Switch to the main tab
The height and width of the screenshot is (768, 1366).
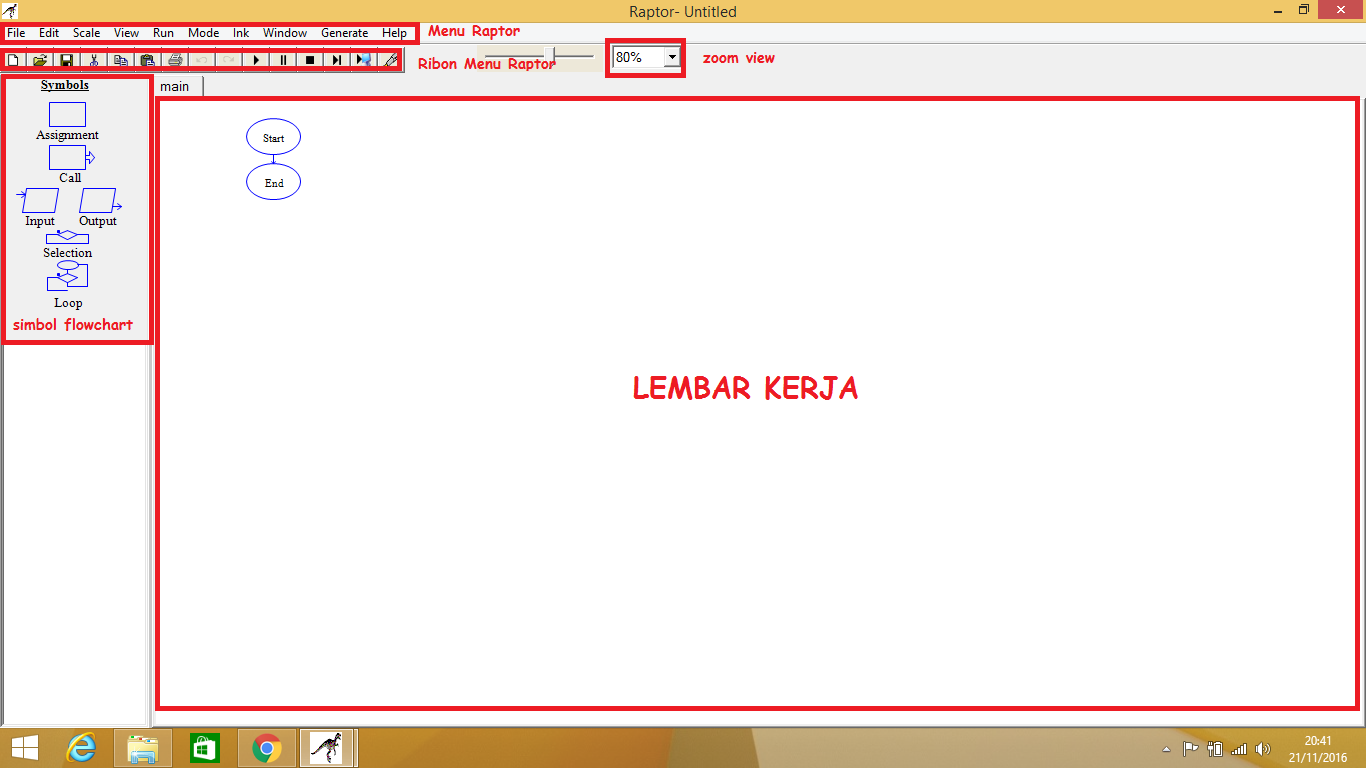coord(177,86)
